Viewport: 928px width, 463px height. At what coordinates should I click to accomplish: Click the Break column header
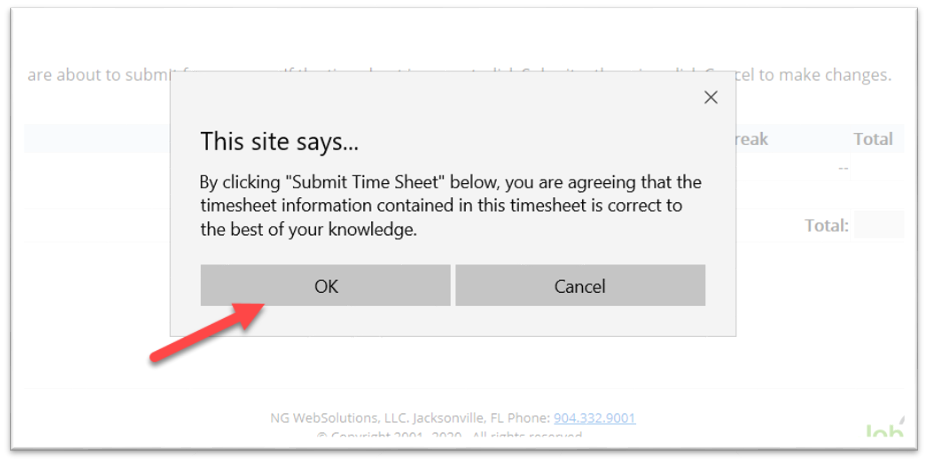point(752,139)
